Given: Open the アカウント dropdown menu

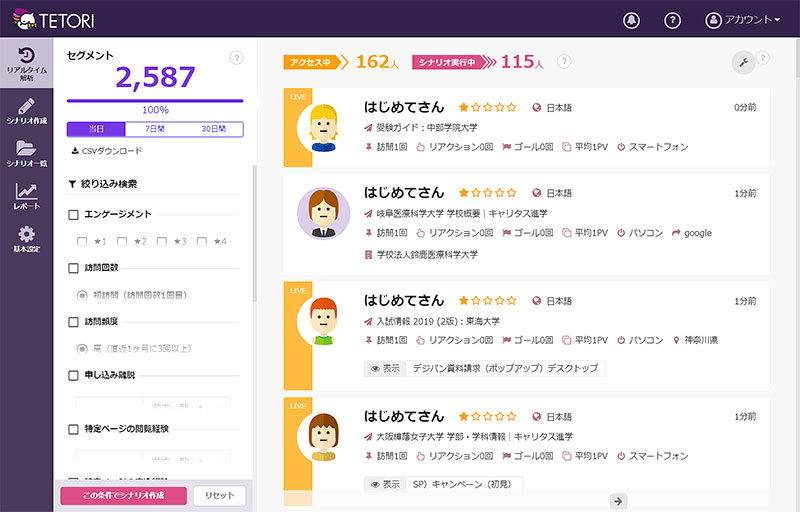Looking at the screenshot, I should click(743, 20).
